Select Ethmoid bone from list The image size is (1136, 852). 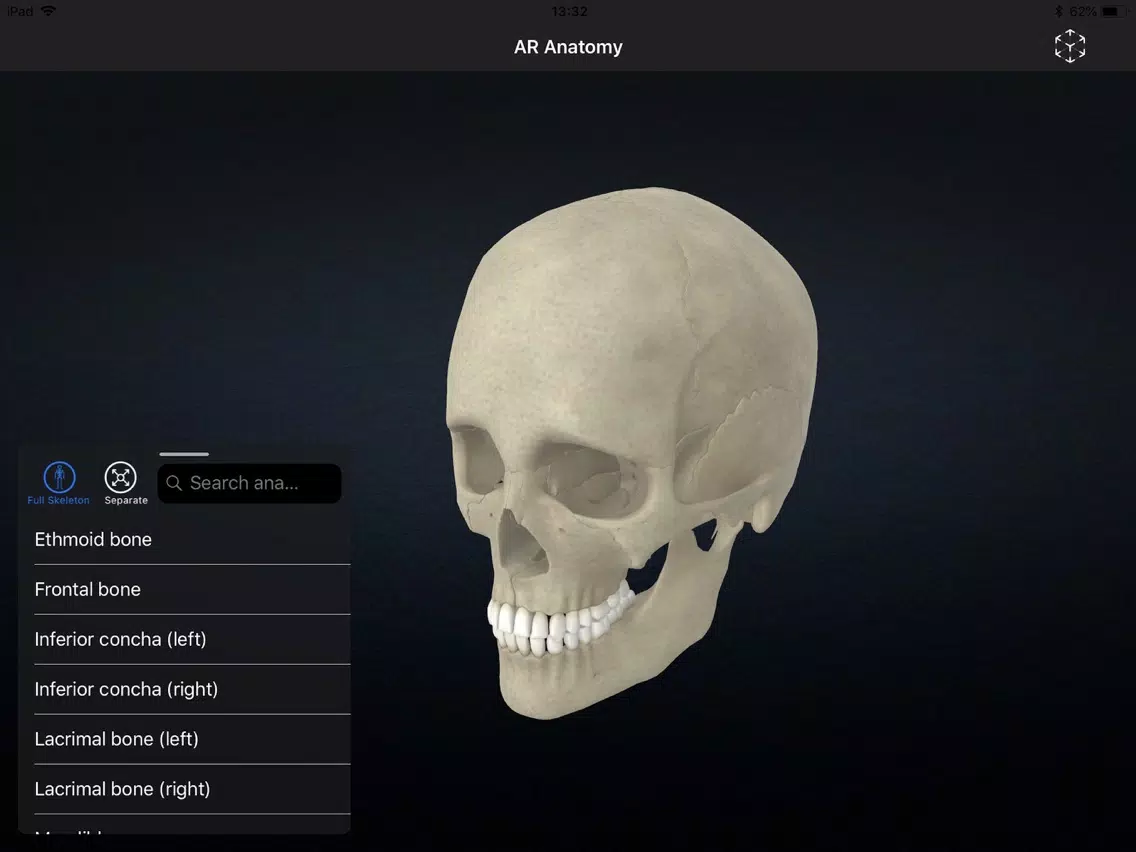point(192,540)
